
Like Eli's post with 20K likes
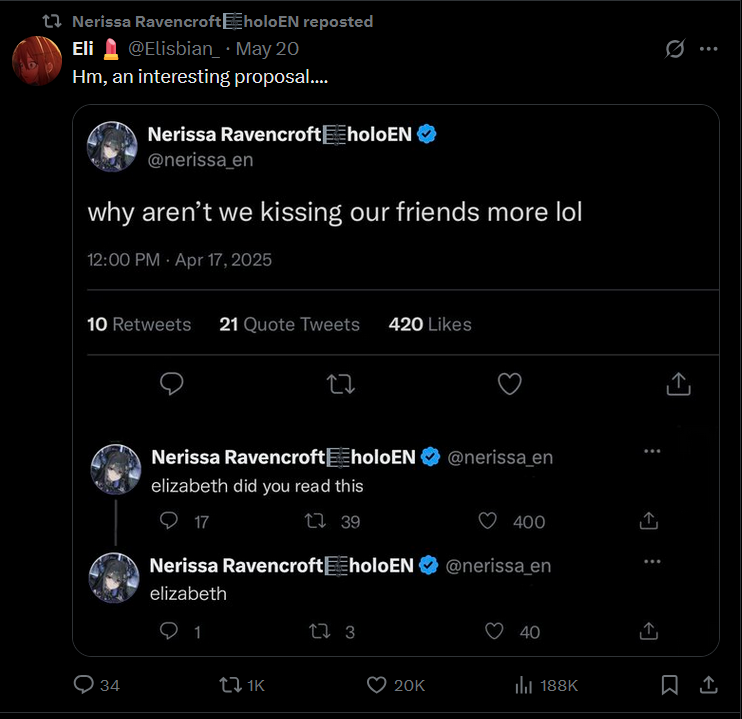click(377, 685)
